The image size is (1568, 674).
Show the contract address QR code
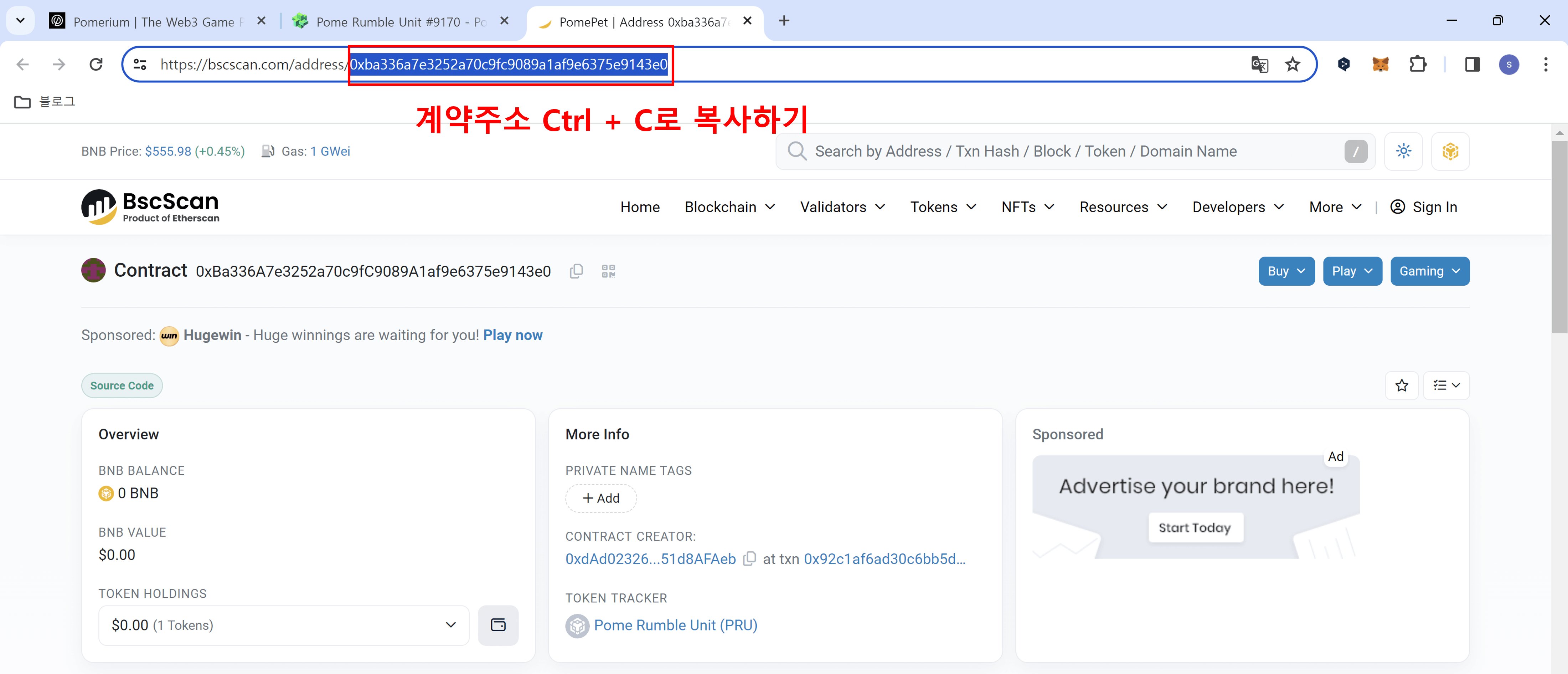pyautogui.click(x=608, y=271)
